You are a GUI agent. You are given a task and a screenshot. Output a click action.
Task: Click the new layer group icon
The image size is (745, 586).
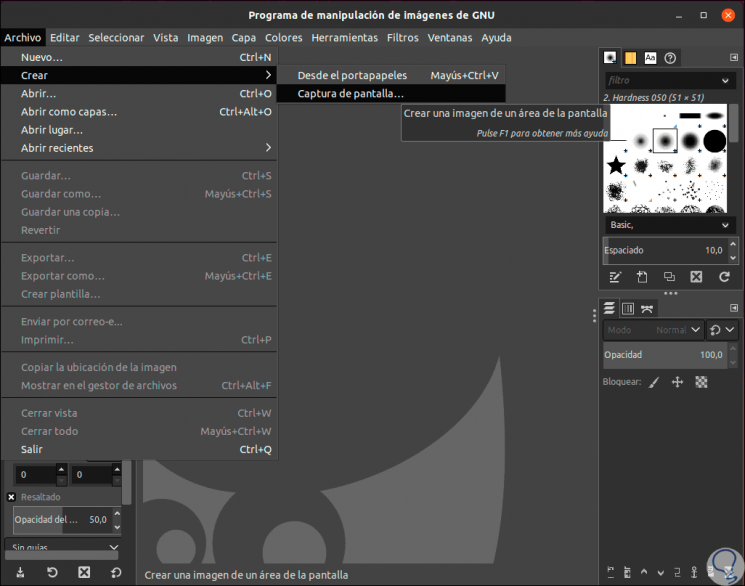627,572
